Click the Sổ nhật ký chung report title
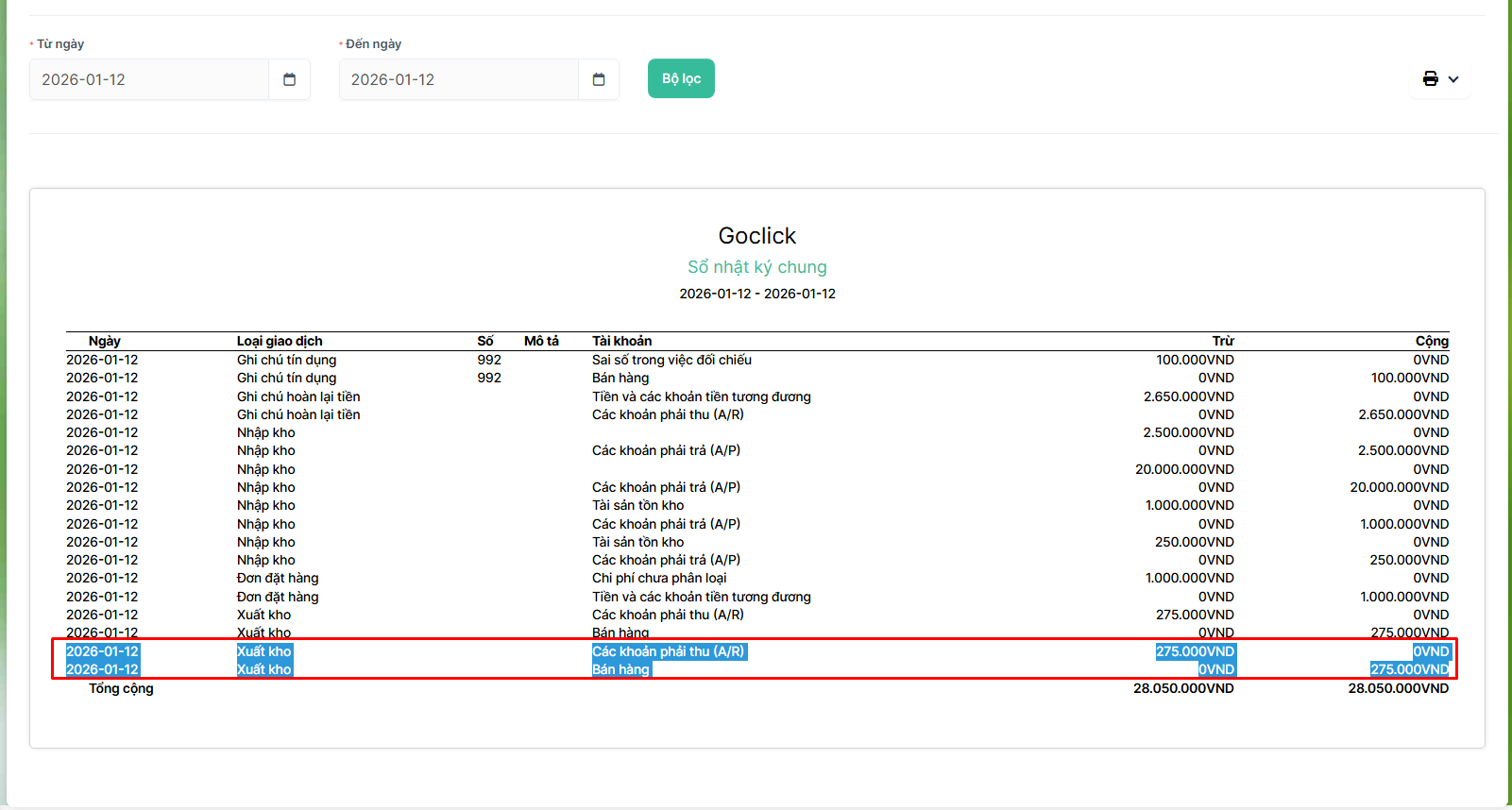The image size is (1512, 810). (x=756, y=267)
